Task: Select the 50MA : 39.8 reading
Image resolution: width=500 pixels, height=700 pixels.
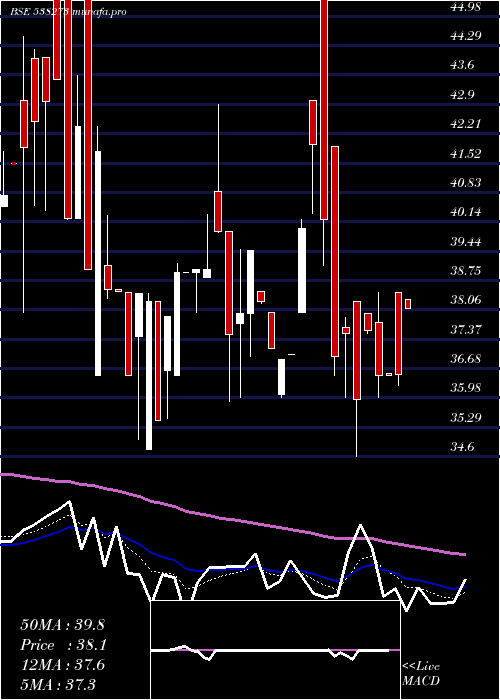Action: [62, 625]
